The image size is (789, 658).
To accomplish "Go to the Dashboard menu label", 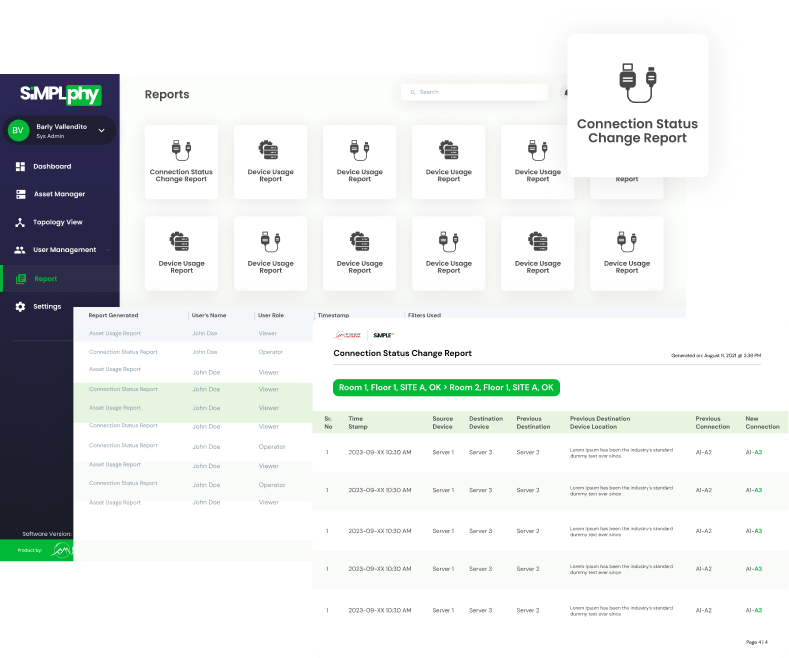I will [x=52, y=167].
